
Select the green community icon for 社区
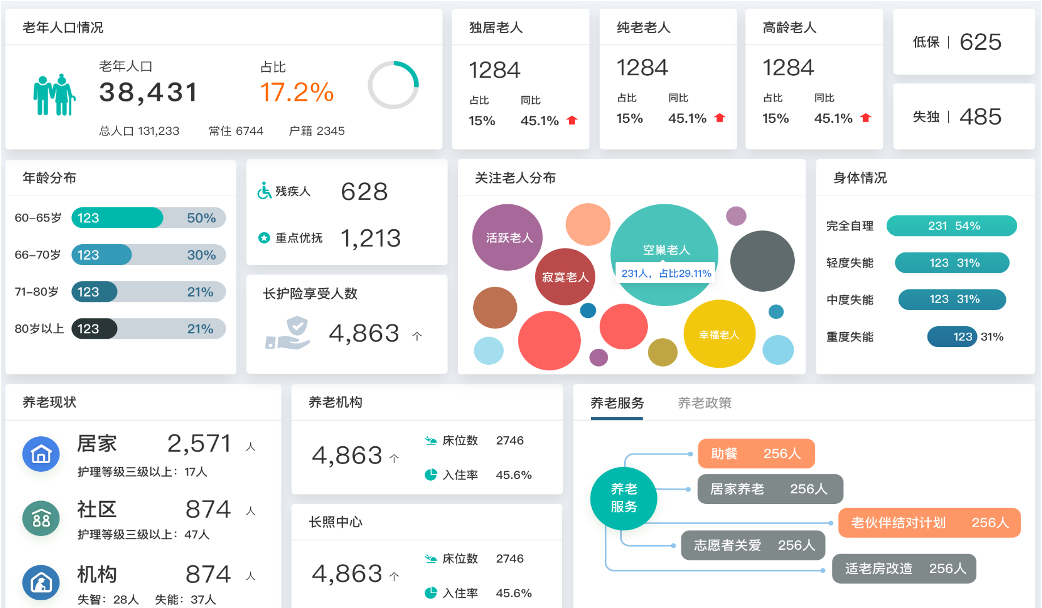[41, 518]
